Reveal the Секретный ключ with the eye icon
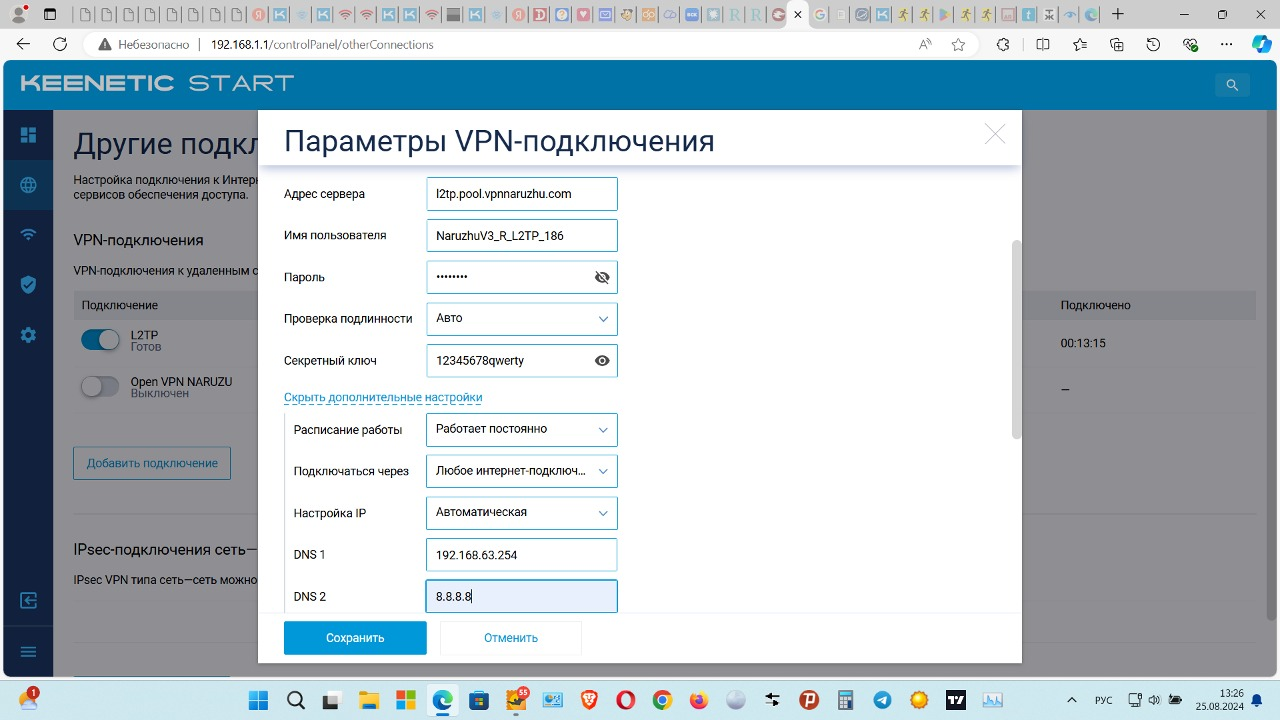Image resolution: width=1280 pixels, height=720 pixels. pyautogui.click(x=602, y=360)
